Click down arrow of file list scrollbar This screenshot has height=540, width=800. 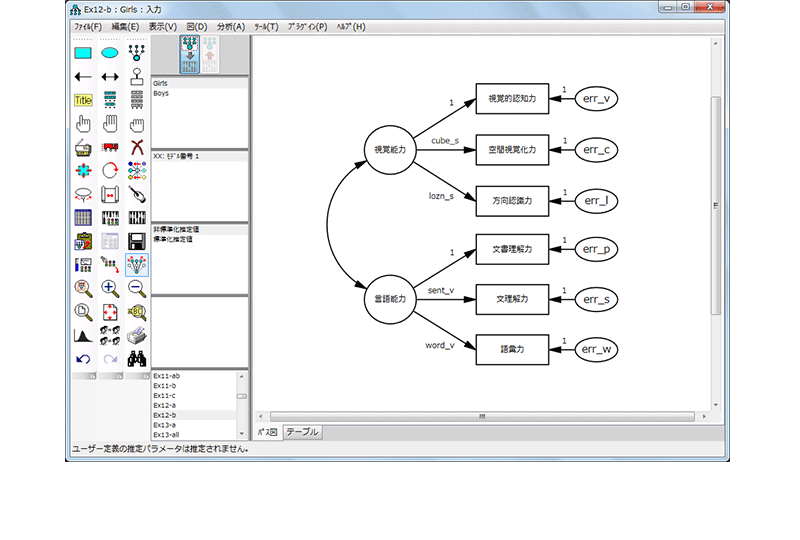point(241,435)
